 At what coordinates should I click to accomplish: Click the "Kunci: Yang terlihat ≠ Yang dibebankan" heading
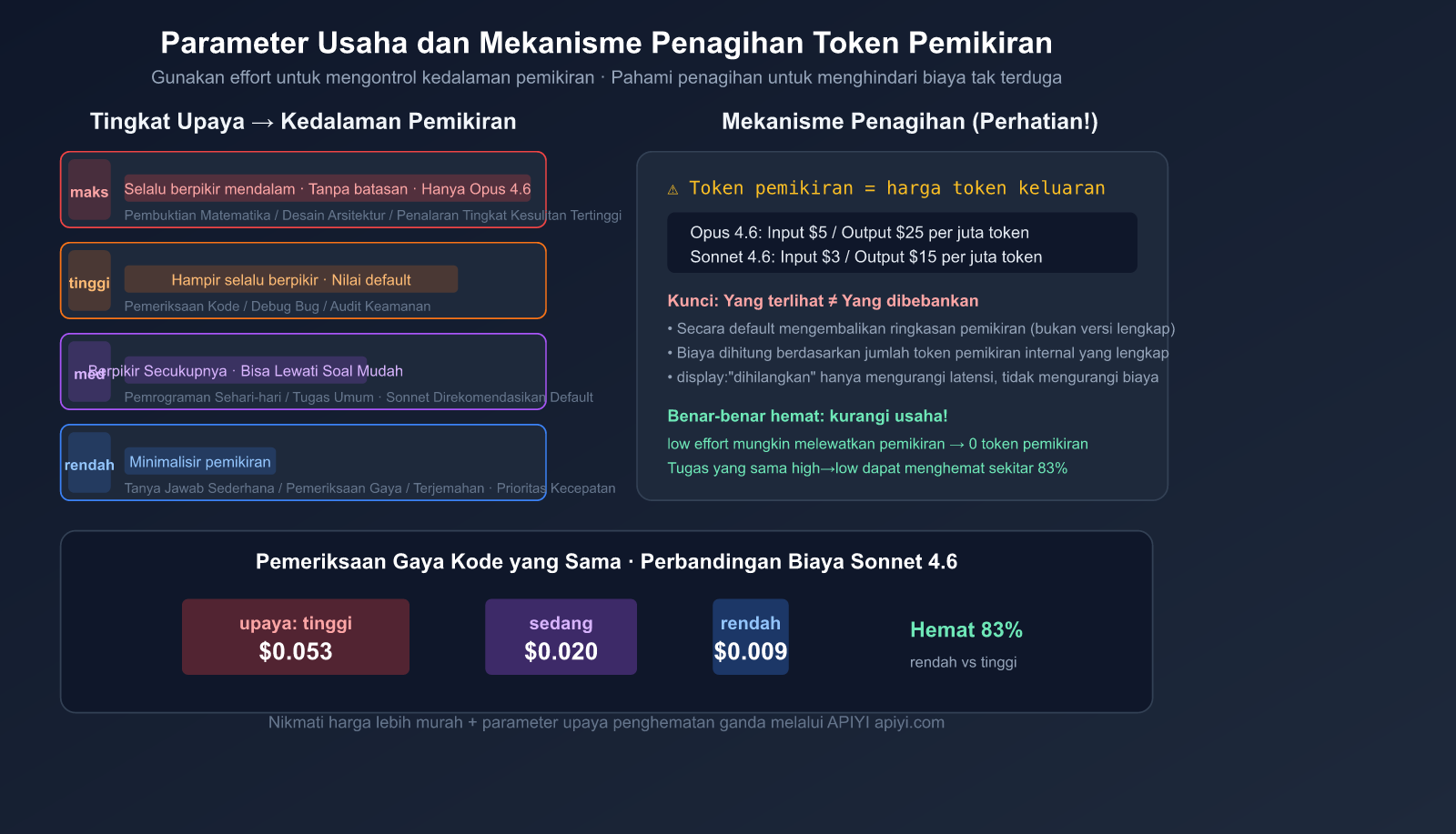pos(823,300)
